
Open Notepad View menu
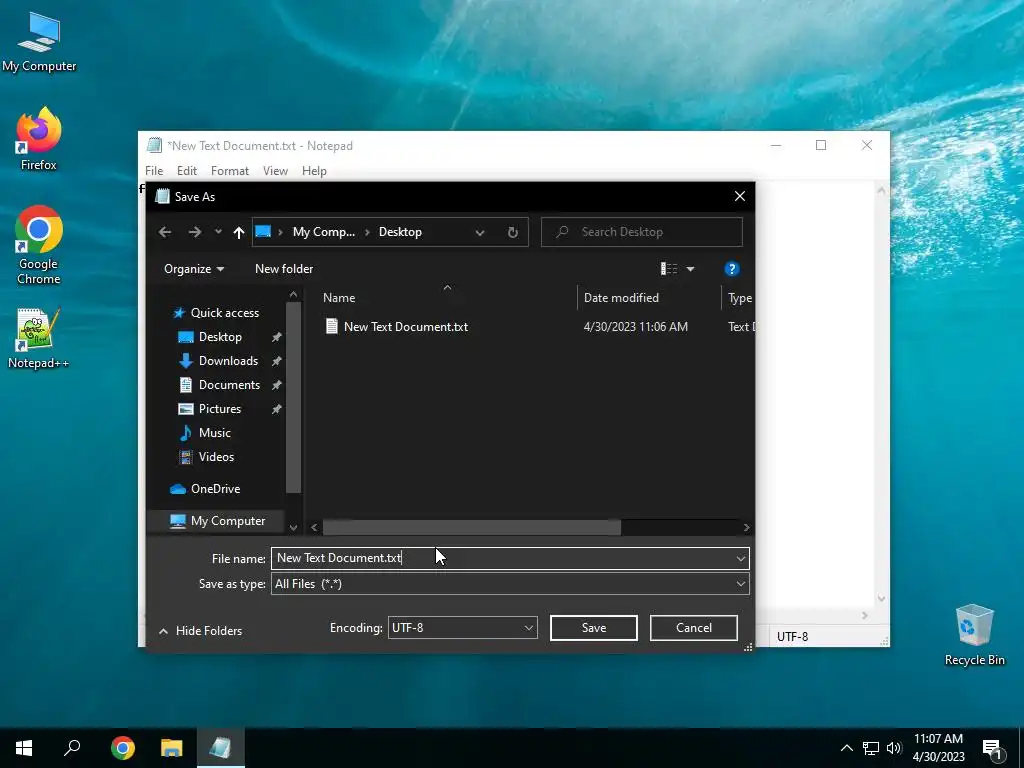click(276, 171)
